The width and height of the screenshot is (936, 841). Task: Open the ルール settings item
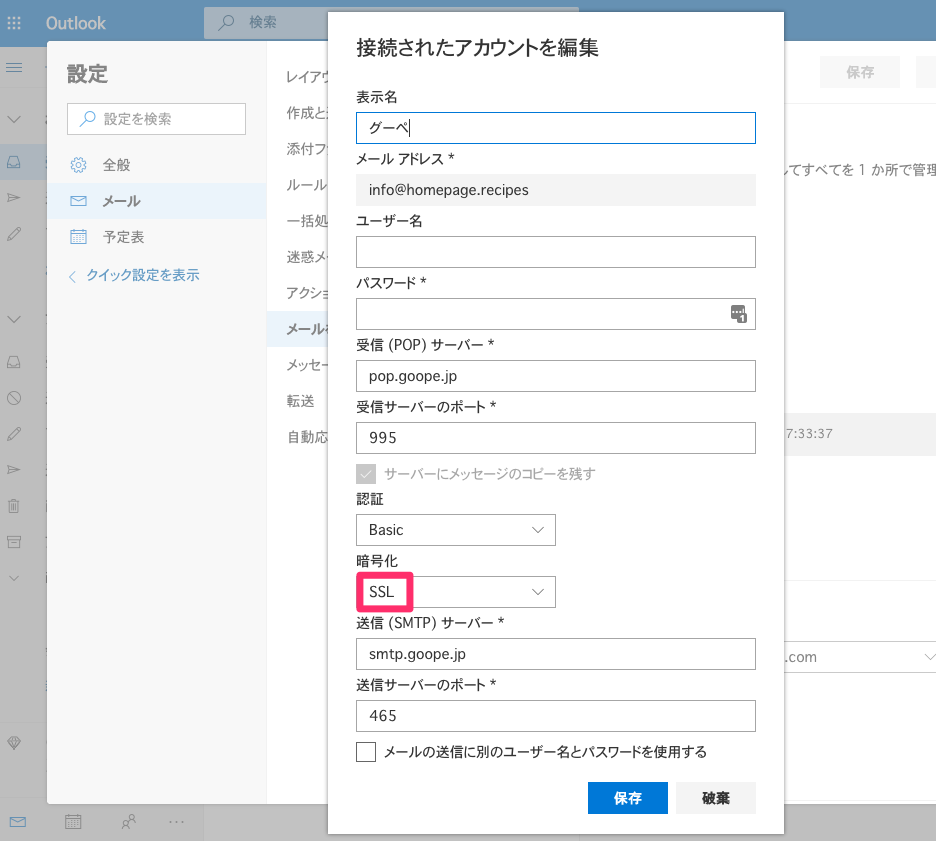pyautogui.click(x=307, y=185)
